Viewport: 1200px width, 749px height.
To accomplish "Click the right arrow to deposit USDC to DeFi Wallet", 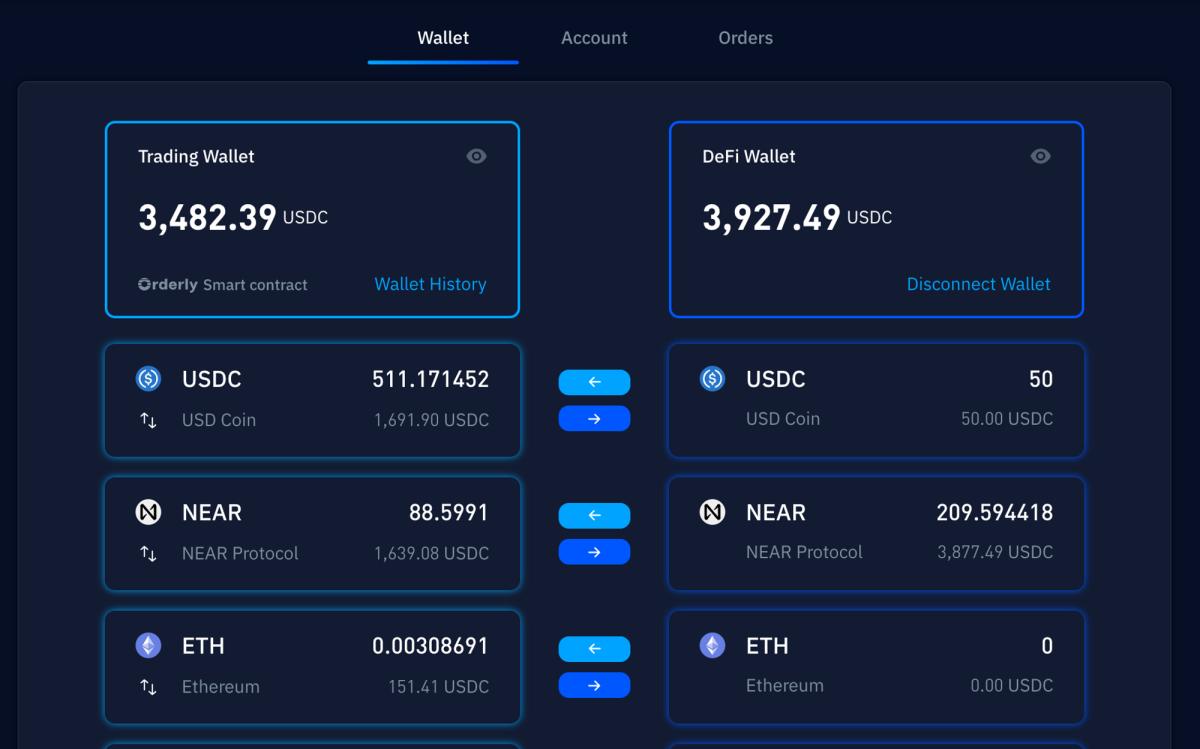I will pos(595,418).
